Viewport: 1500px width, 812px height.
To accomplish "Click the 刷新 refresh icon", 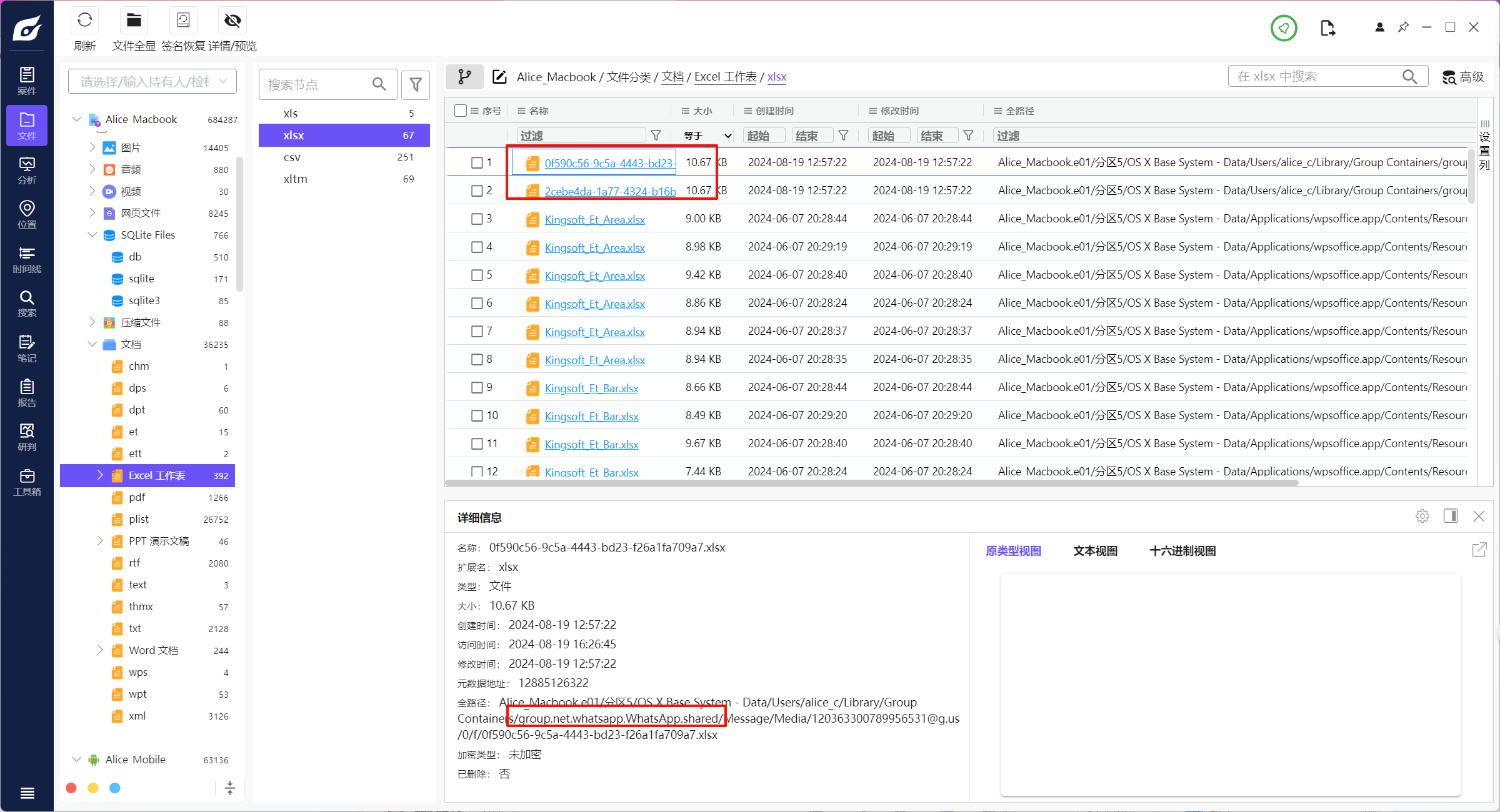I will 85,21.
